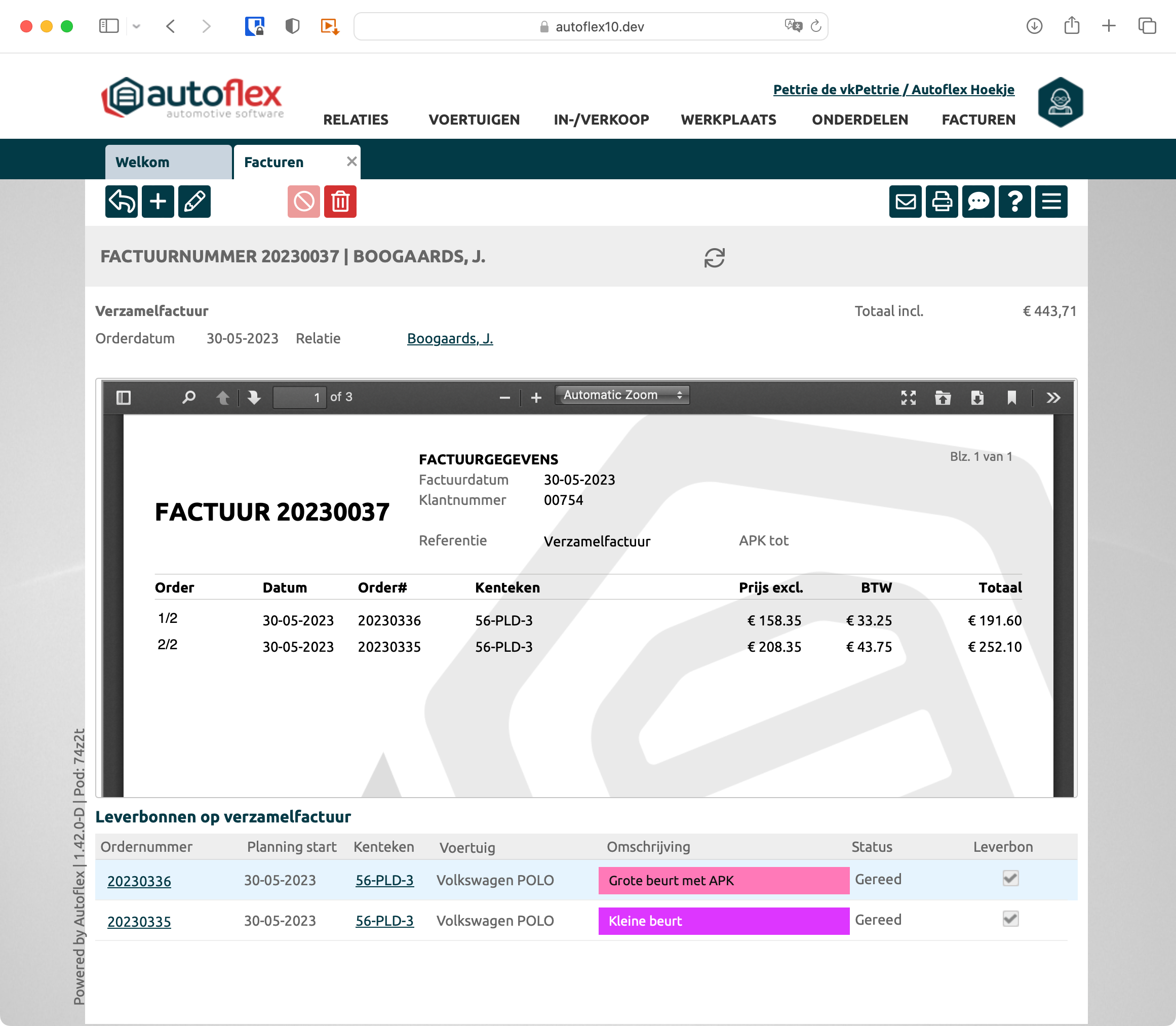Click the PDF page number field
Image resolution: width=1176 pixels, height=1026 pixels.
[299, 398]
